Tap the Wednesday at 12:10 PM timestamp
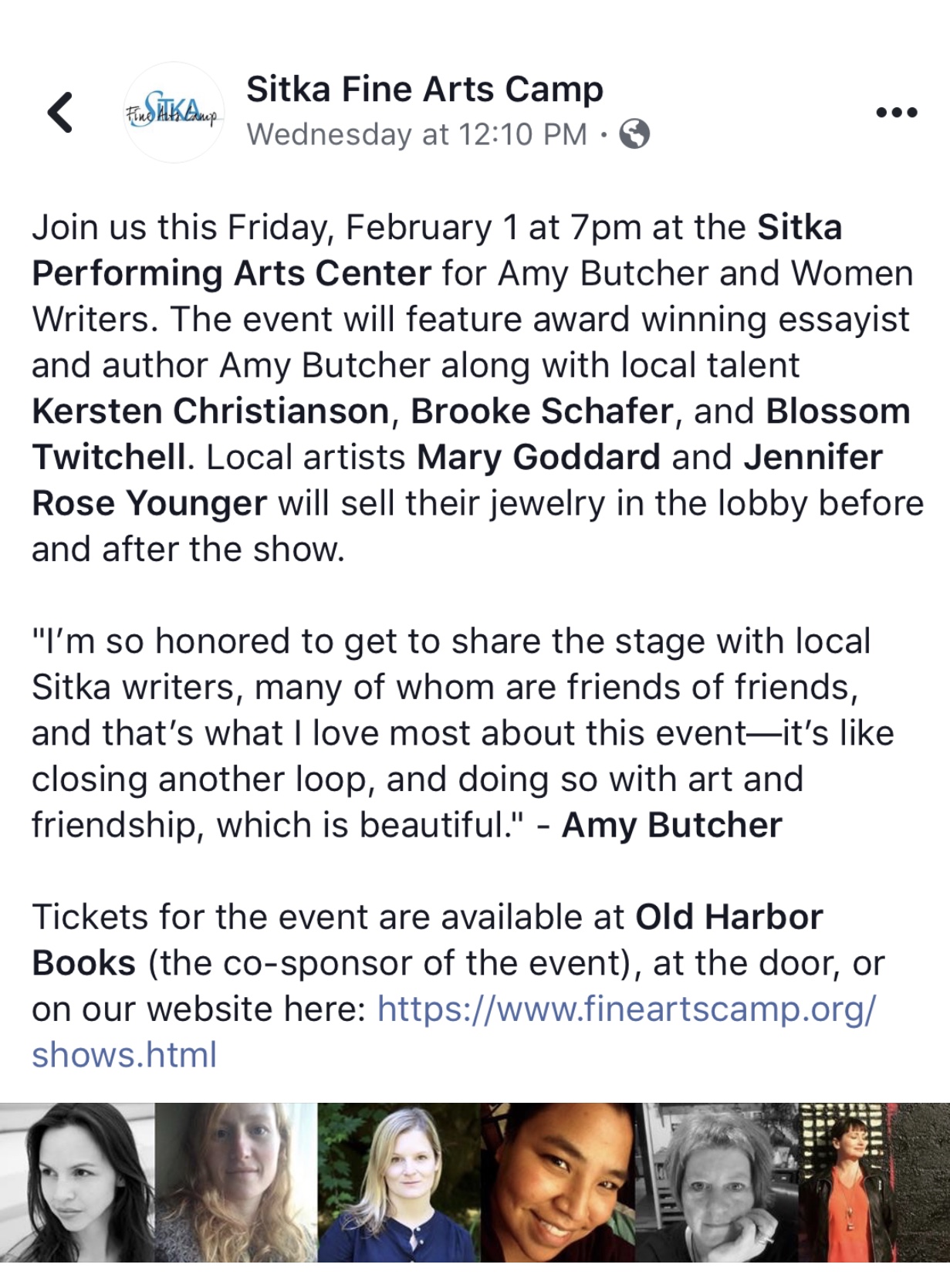The image size is (950, 1288). pos(417,134)
